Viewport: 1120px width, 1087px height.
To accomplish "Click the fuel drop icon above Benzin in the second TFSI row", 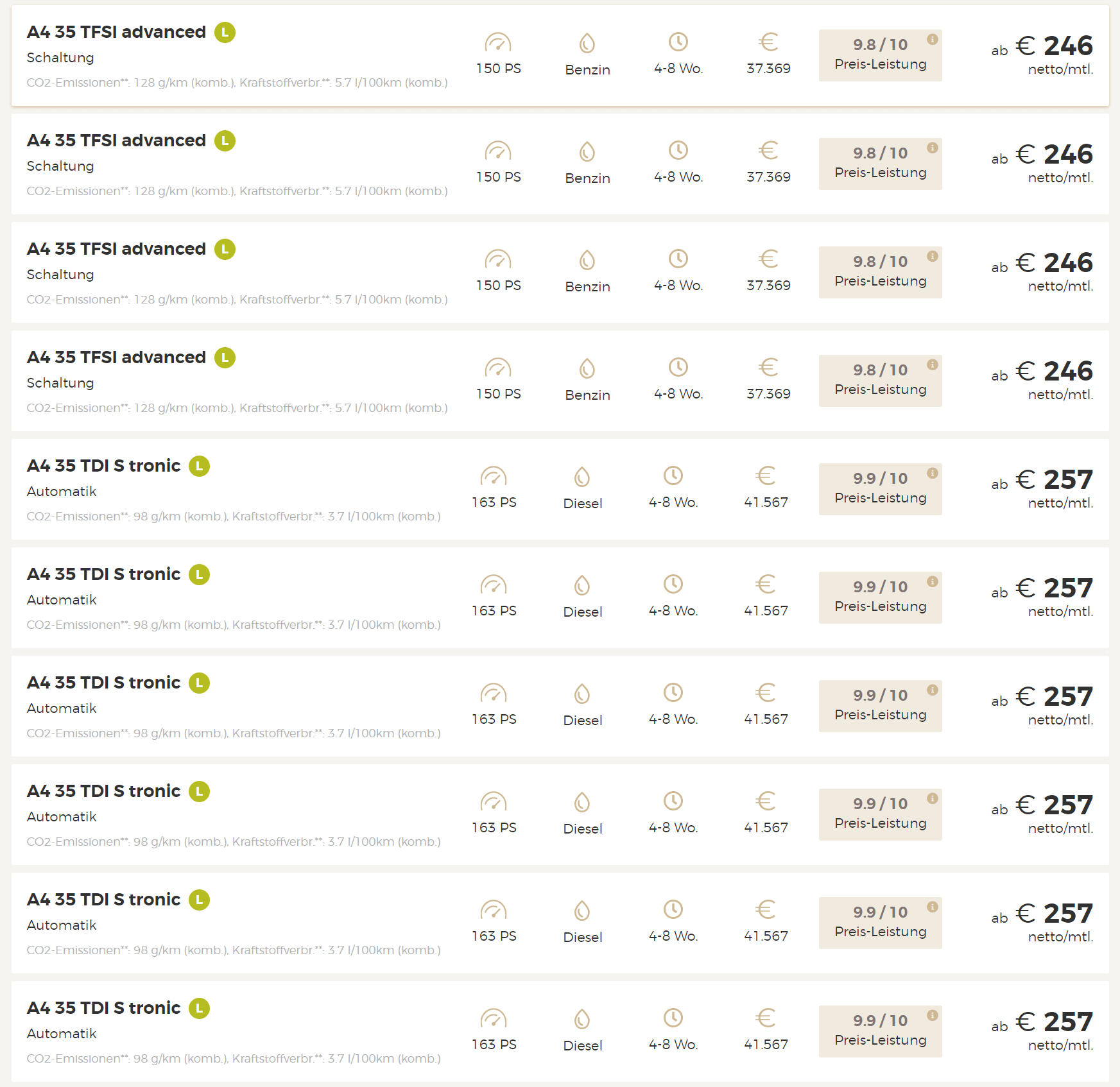I will (x=587, y=152).
